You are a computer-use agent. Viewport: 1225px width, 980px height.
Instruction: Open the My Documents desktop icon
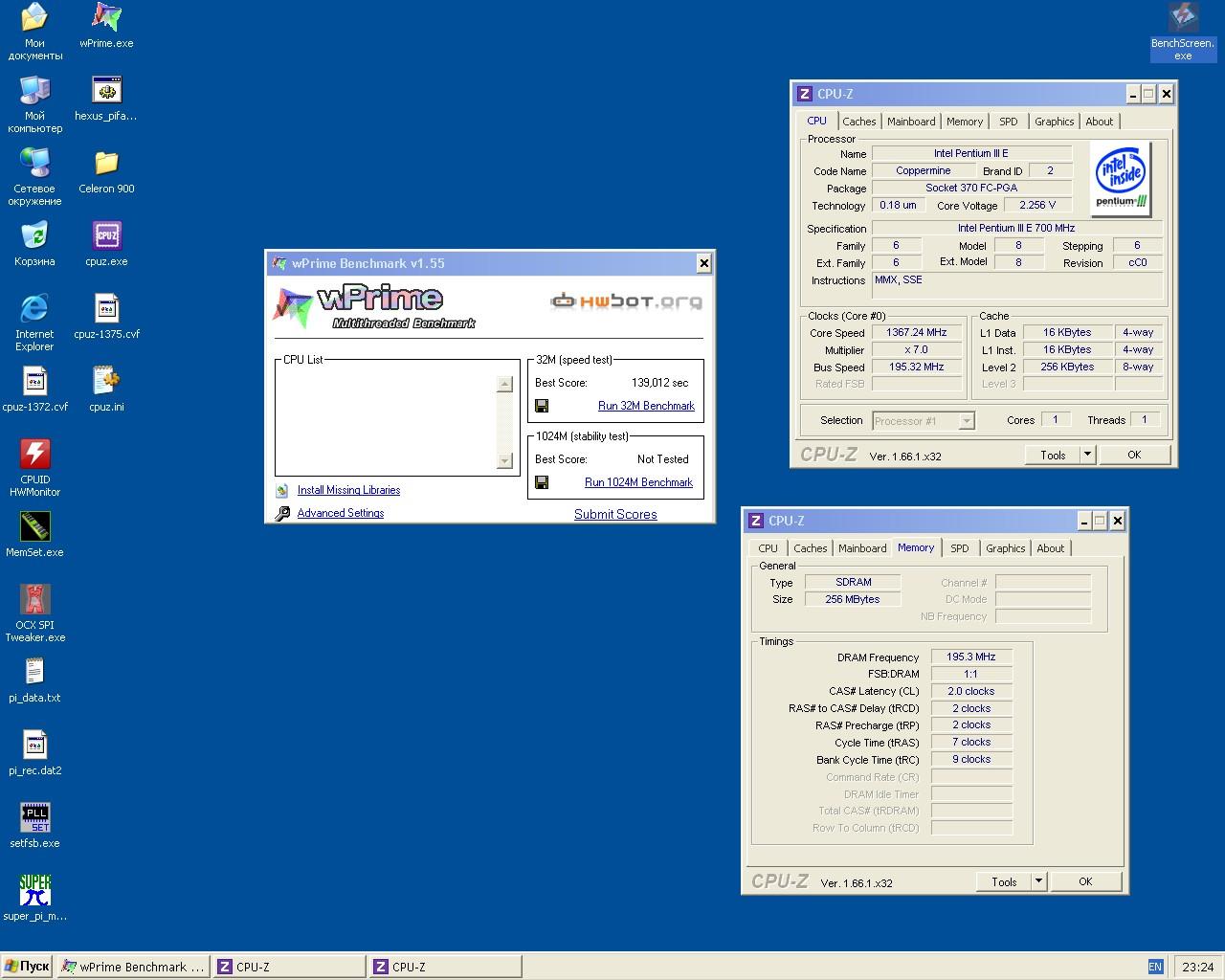click(x=34, y=32)
